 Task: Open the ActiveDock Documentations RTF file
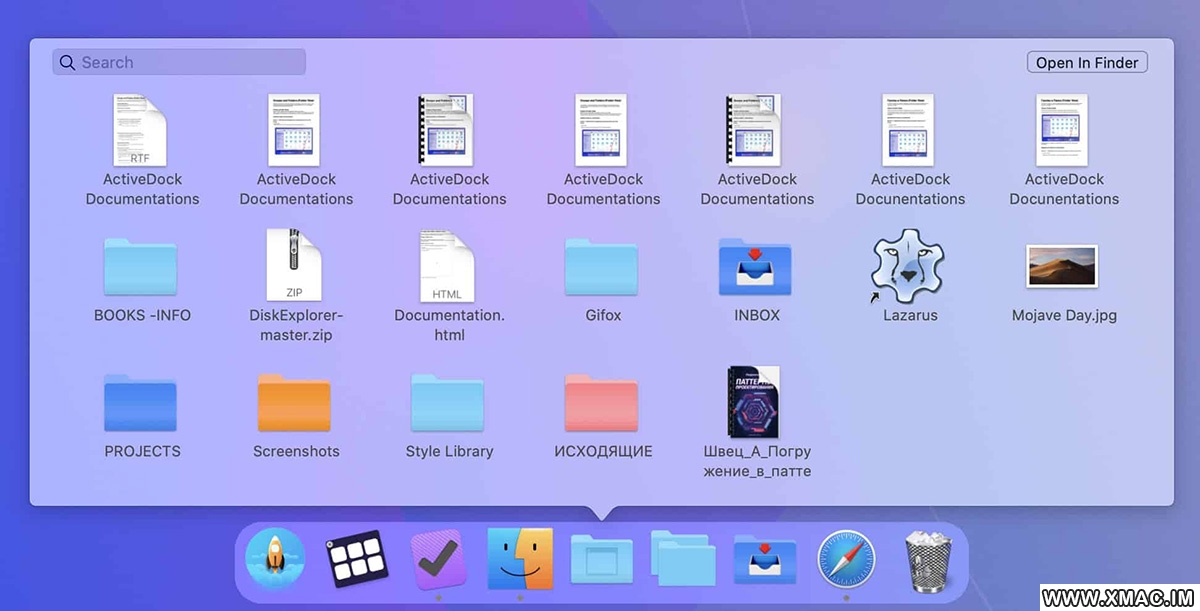click(141, 130)
